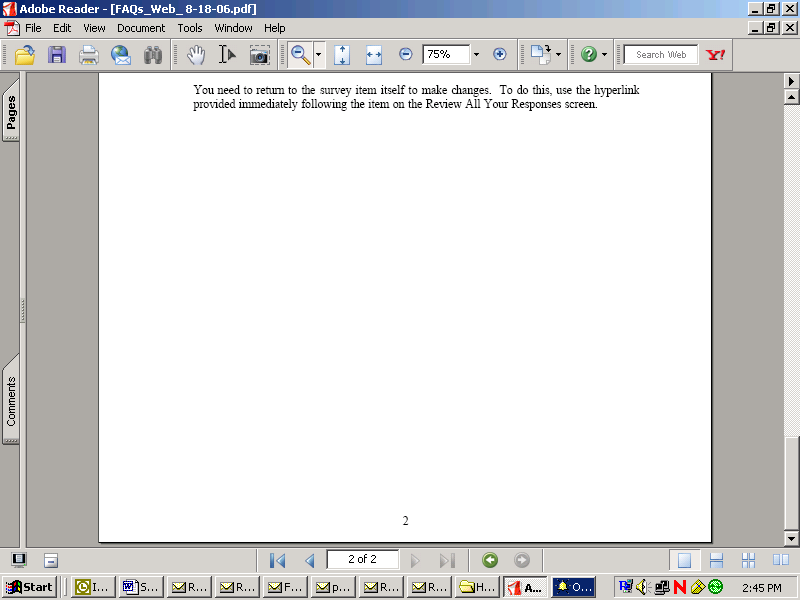800x600 pixels.
Task: Click the volume speaker tray icon
Action: [x=643, y=587]
